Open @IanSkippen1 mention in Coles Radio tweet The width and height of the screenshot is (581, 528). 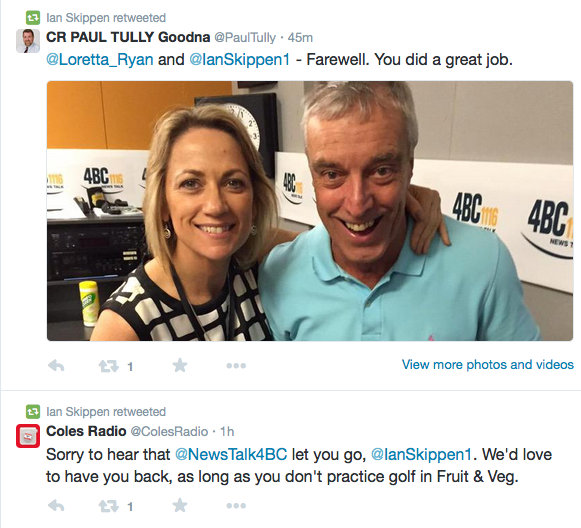[421, 455]
